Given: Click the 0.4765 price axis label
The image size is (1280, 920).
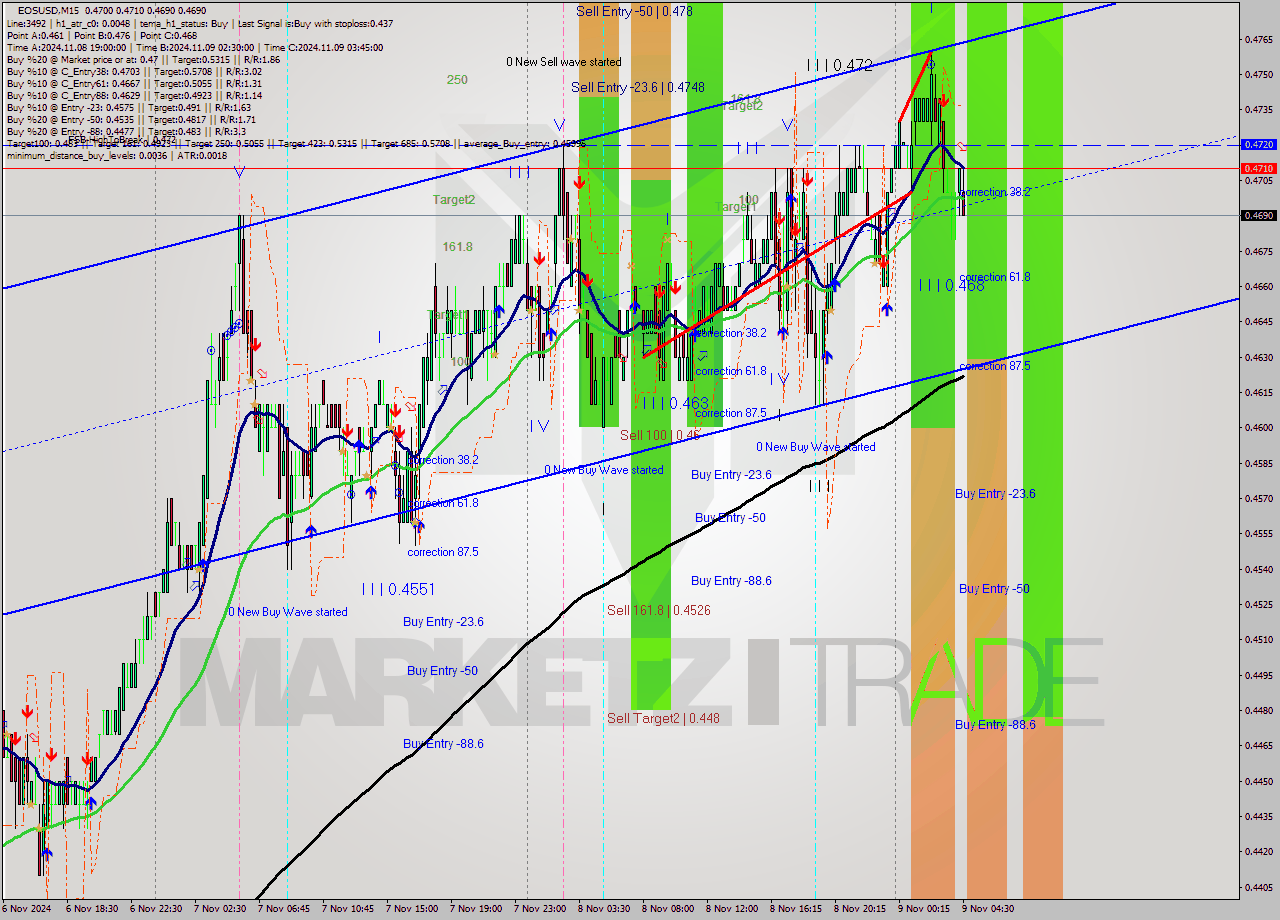Looking at the screenshot, I should pos(1257,40).
